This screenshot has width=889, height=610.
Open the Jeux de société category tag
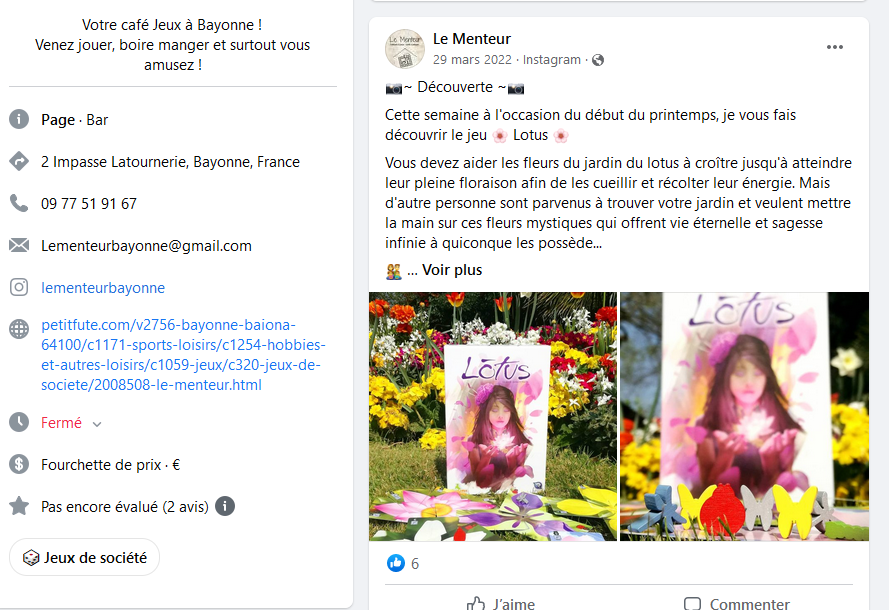click(84, 557)
